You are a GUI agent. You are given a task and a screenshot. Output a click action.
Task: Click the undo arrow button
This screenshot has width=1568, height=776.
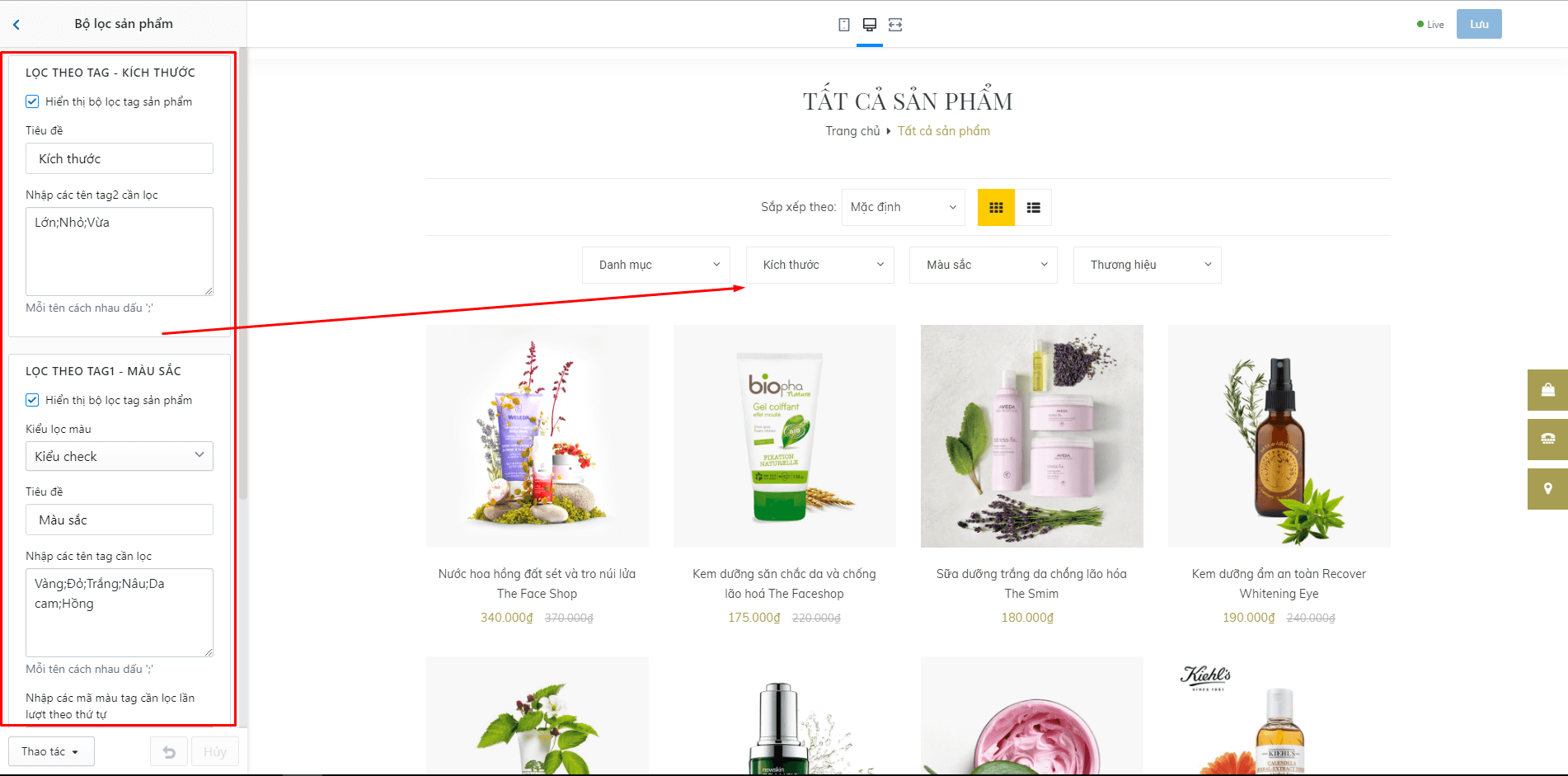click(169, 752)
